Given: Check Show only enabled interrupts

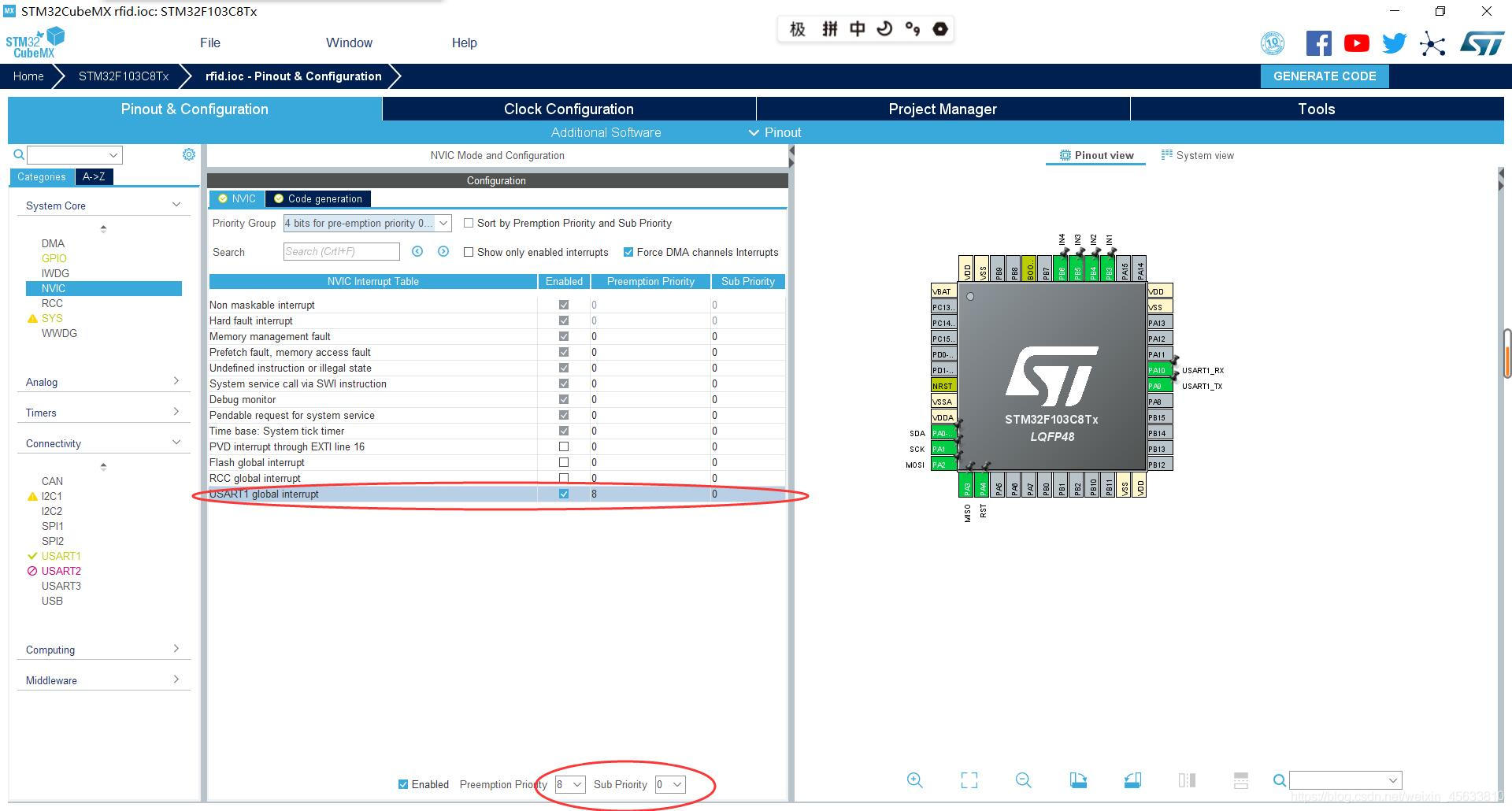Looking at the screenshot, I should tap(469, 252).
